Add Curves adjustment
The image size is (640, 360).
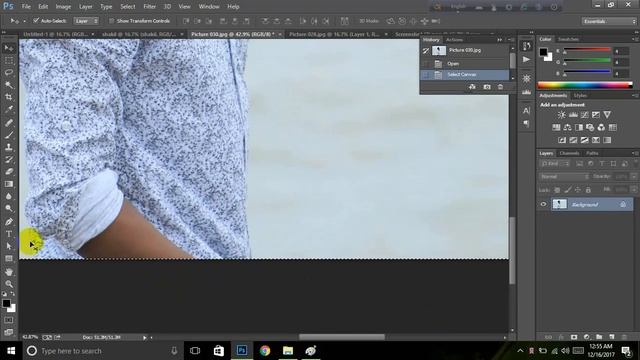tap(584, 115)
